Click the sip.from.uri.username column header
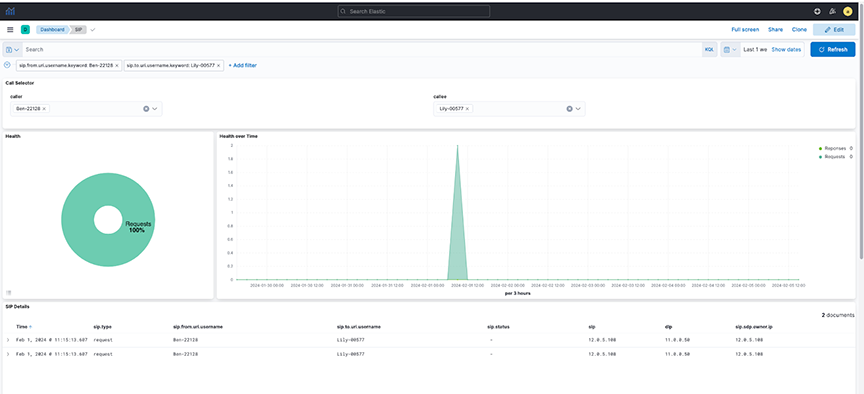This screenshot has height=394, width=864. tap(198, 327)
